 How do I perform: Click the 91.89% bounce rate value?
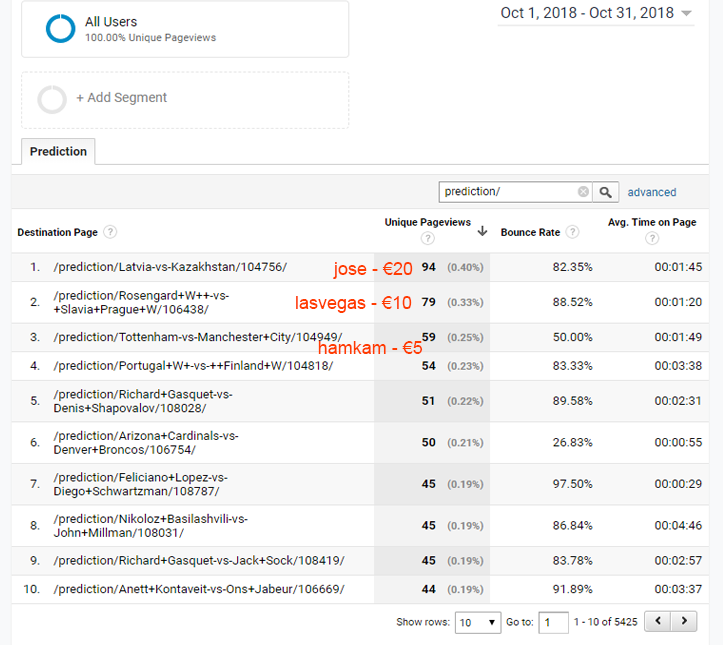pos(572,589)
